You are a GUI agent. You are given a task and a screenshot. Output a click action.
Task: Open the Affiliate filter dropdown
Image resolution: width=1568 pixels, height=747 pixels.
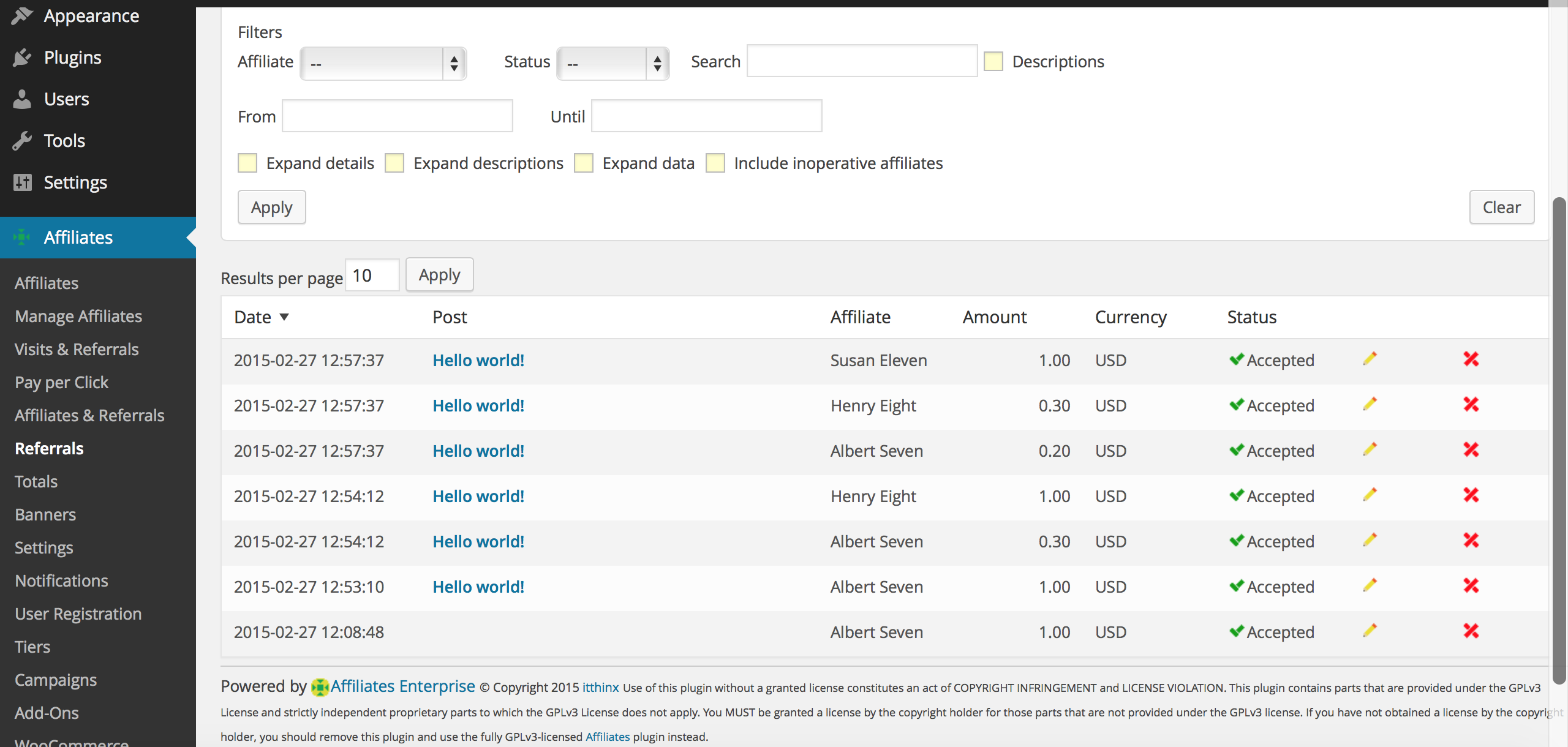pos(383,63)
